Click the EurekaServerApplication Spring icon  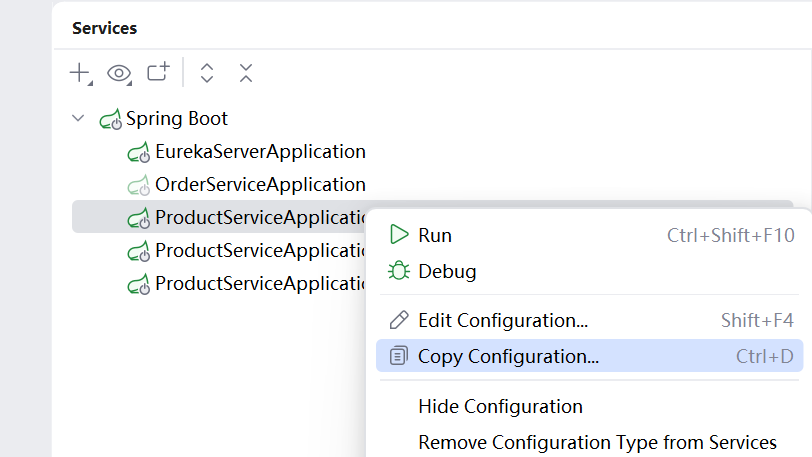point(138,152)
